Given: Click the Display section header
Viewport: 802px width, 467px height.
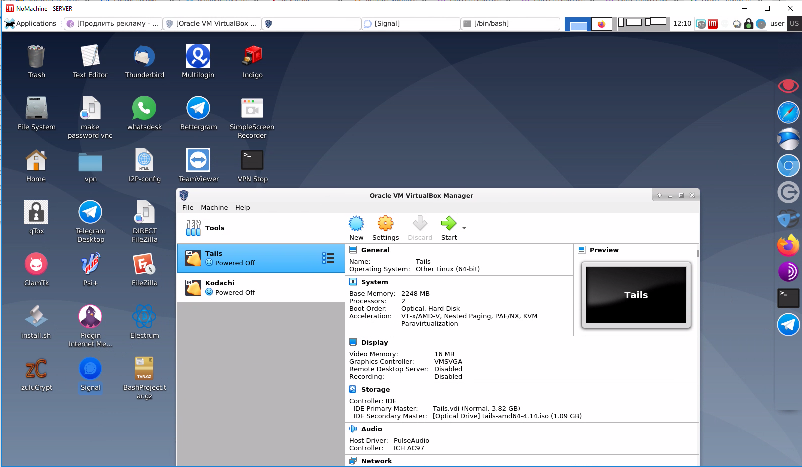Looking at the screenshot, I should (x=374, y=342).
